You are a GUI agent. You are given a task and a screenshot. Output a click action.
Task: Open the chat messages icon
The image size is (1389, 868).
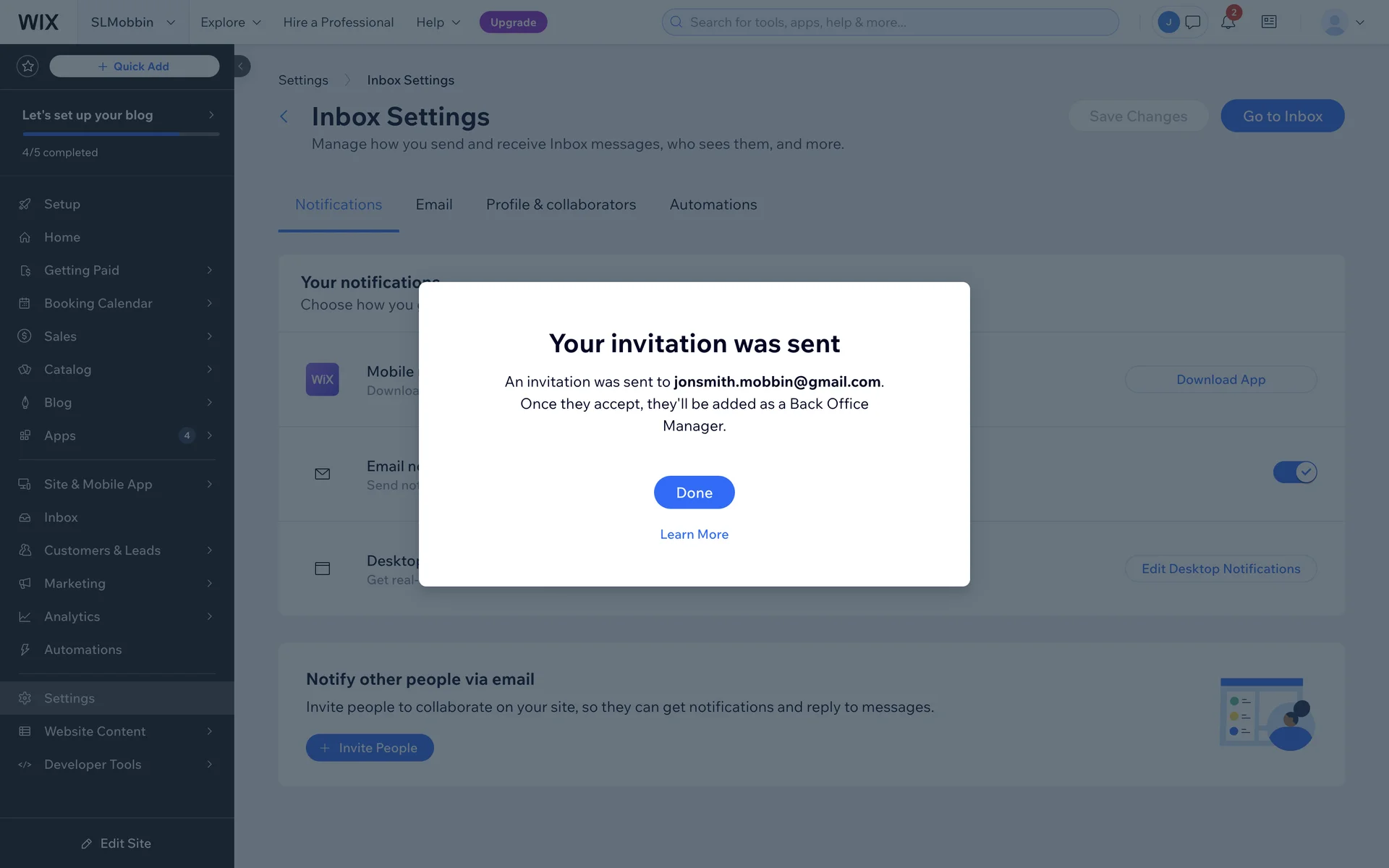(1193, 22)
